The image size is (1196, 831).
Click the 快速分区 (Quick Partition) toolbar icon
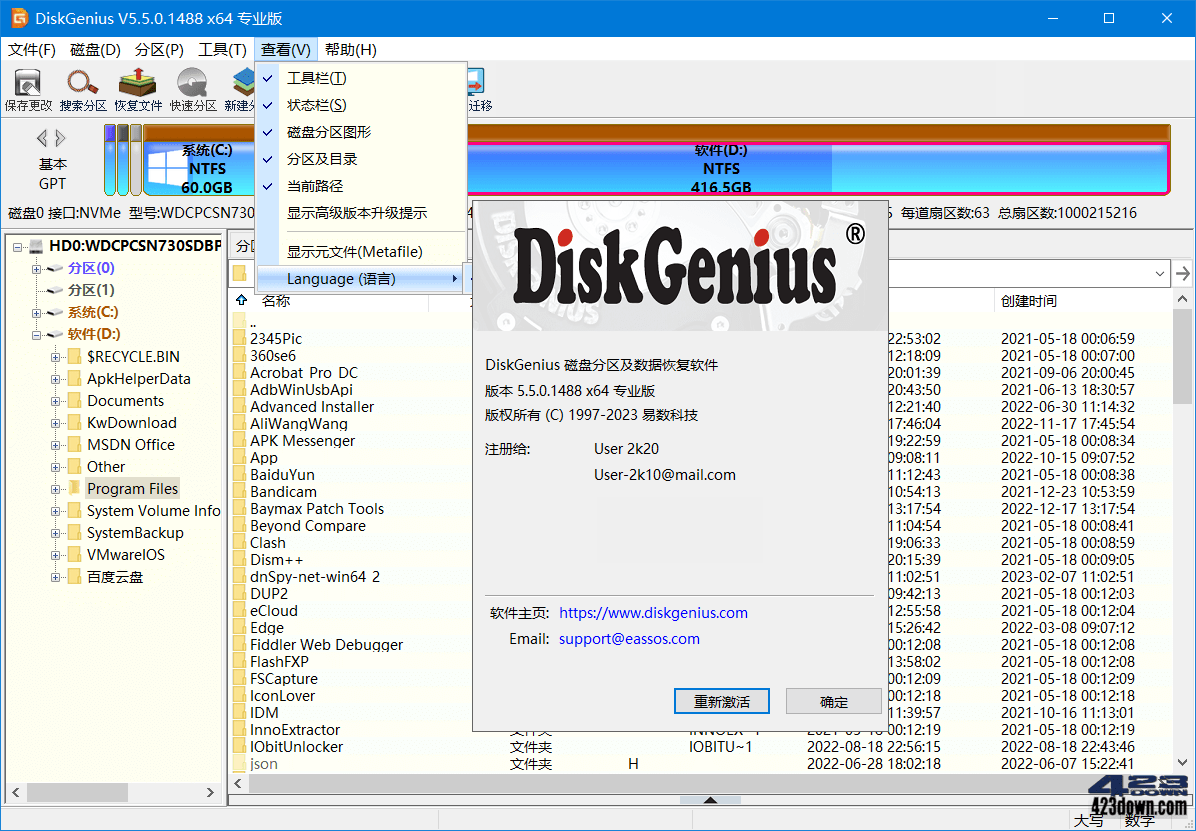(192, 81)
